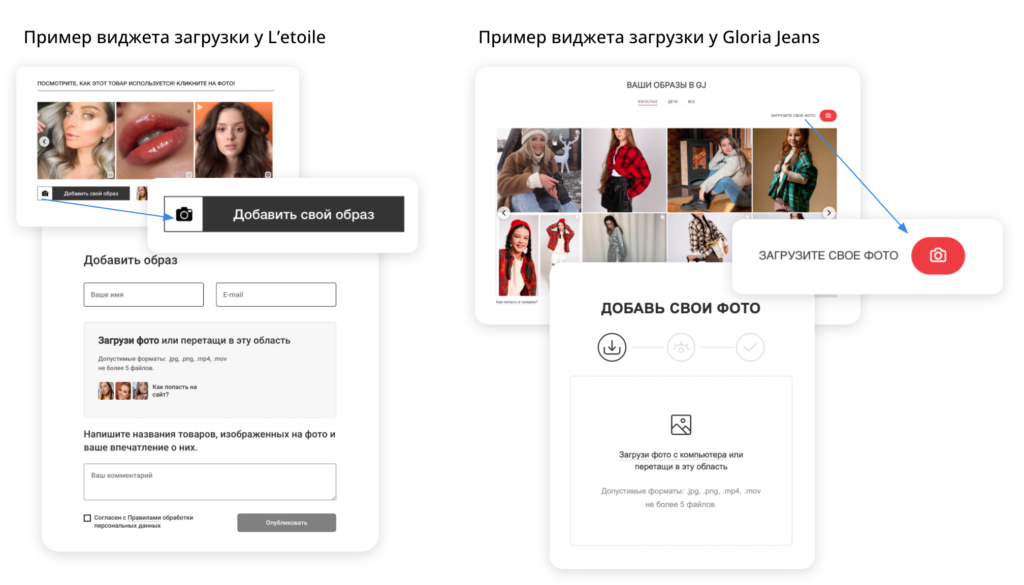Click the ДОБАВЬ СВОИ ФОТО heading
The height and width of the screenshot is (585, 1024).
click(x=680, y=308)
